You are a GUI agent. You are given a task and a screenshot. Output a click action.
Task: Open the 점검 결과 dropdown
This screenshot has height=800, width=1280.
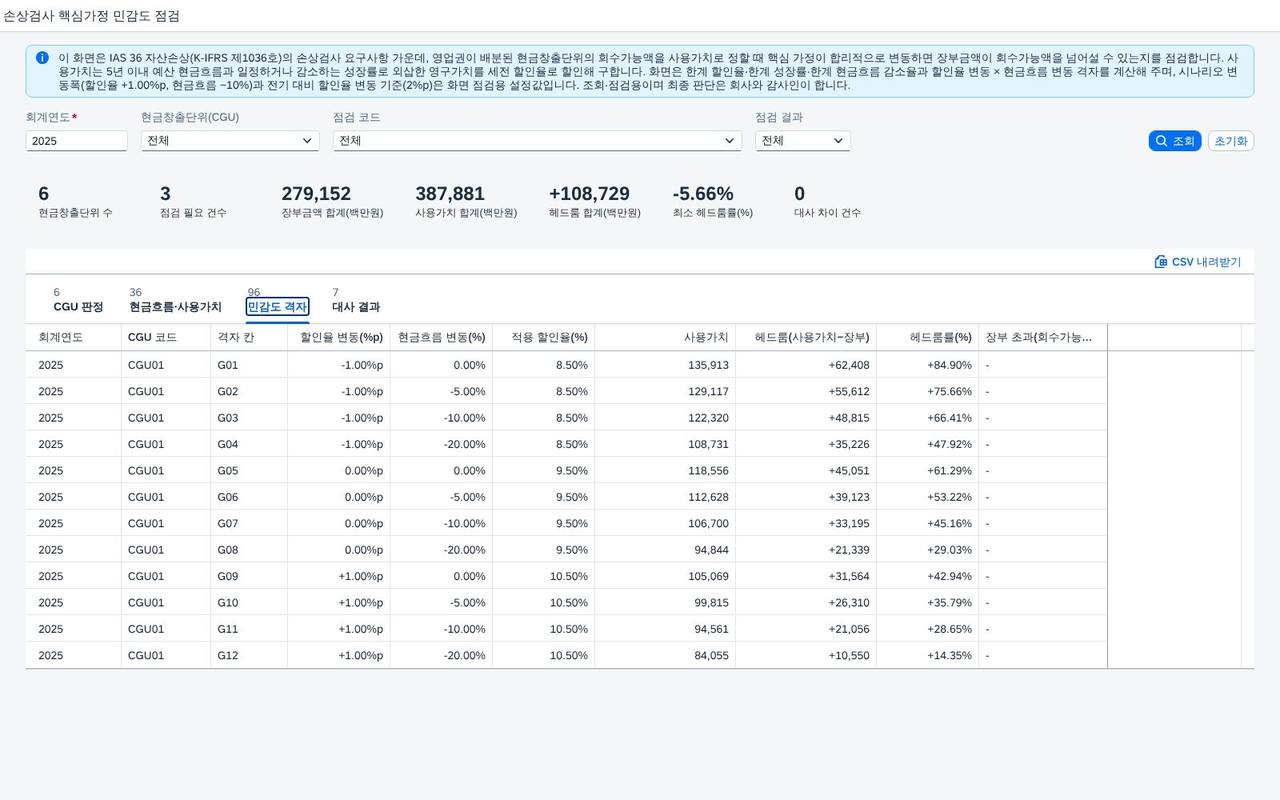(803, 141)
